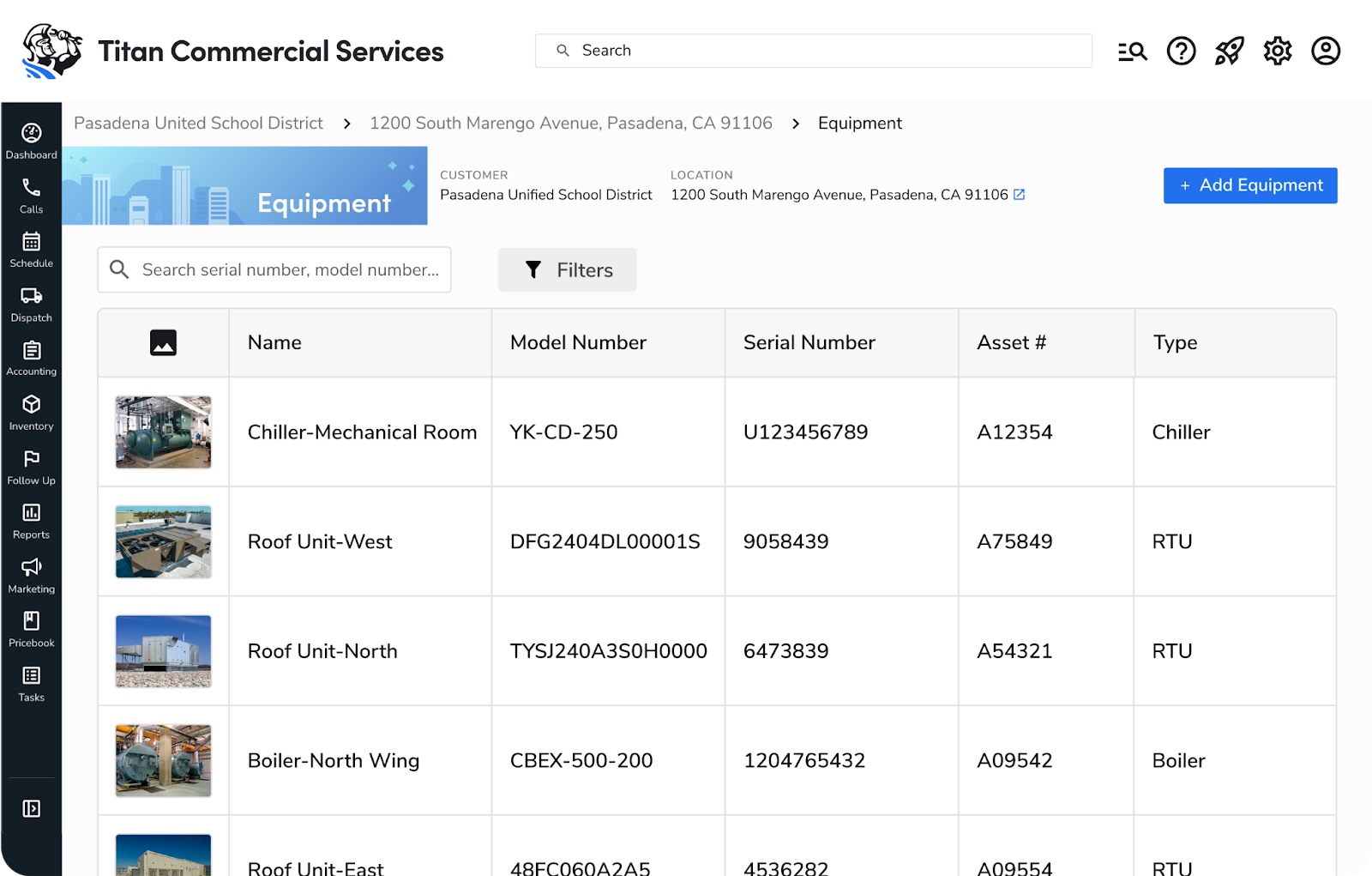Click the magnifier in equipment search

pos(119,269)
